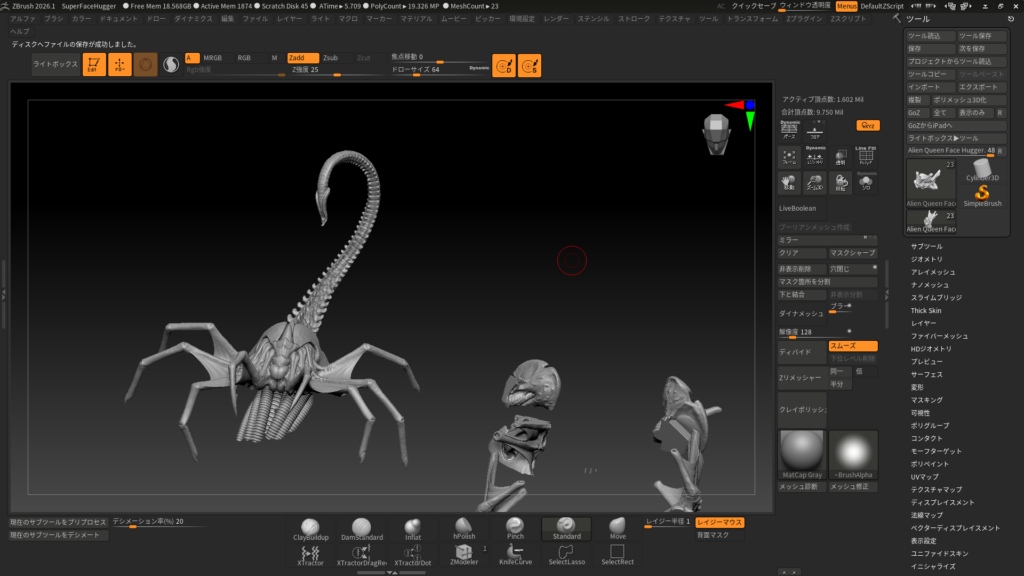Activate the ZModeler brush

[463, 555]
